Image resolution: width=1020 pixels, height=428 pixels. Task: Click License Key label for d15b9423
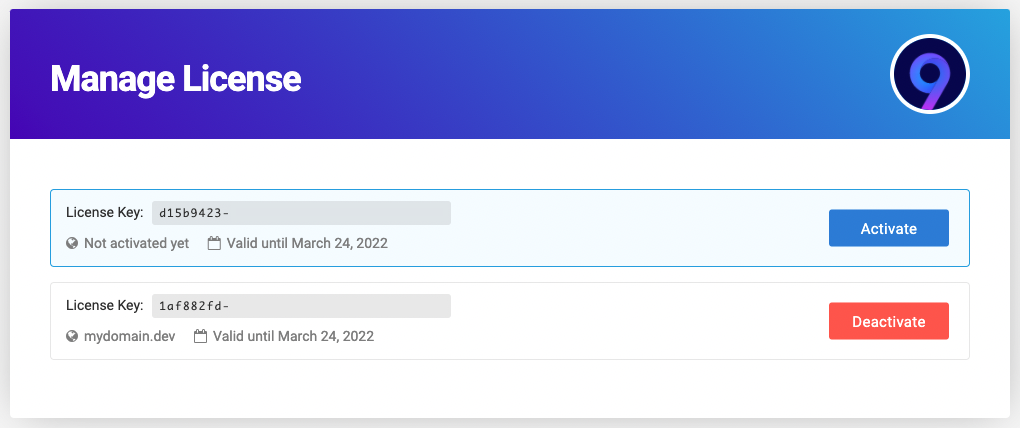tap(105, 213)
